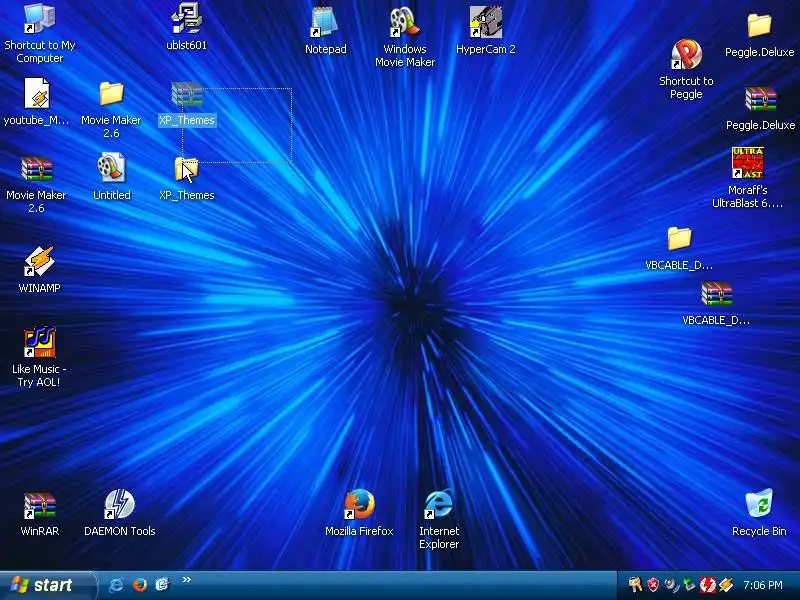The width and height of the screenshot is (800, 600).
Task: Click the Show Desktop Quick Launch icon
Action: (162, 584)
